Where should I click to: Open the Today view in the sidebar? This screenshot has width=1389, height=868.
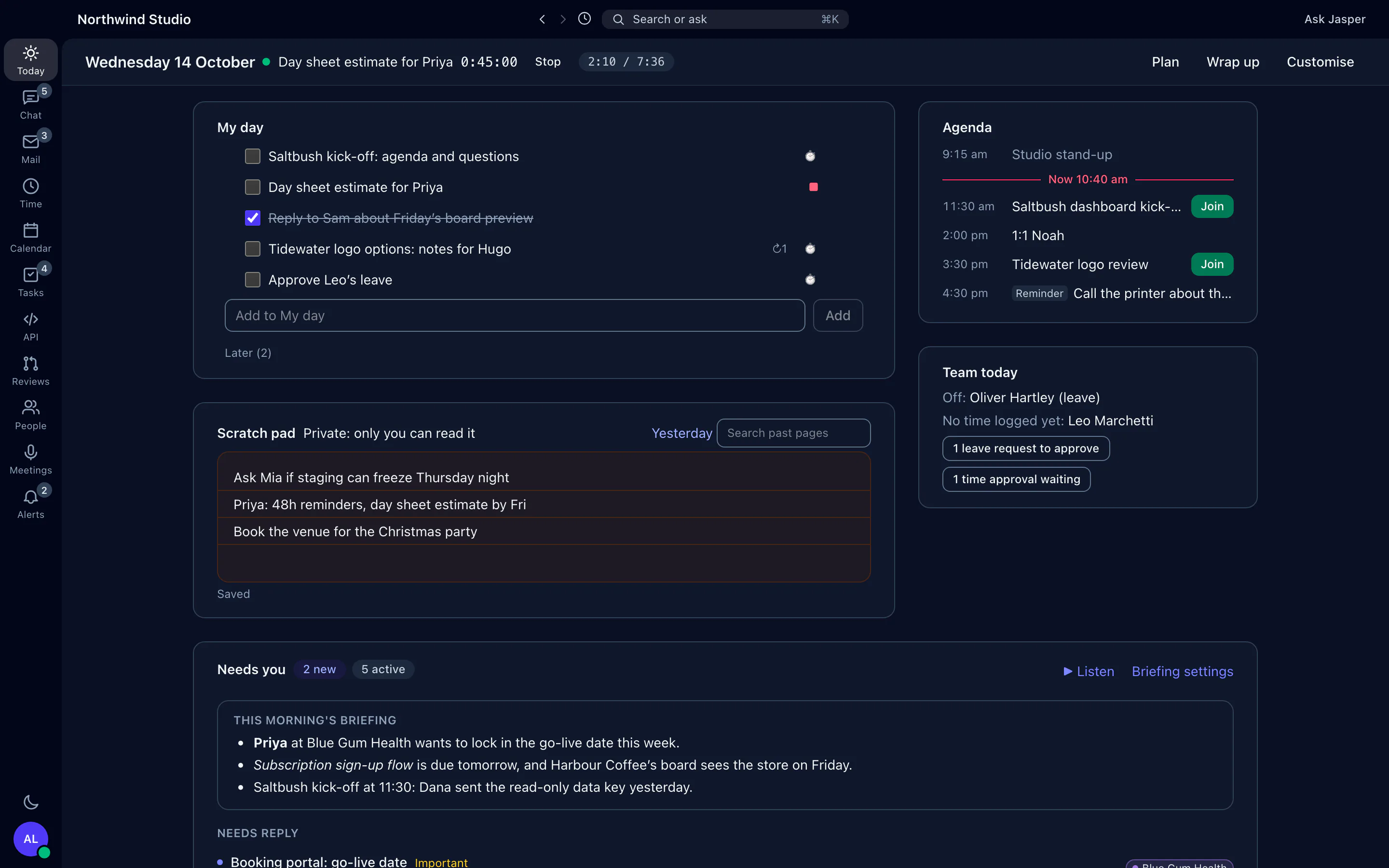[x=30, y=60]
